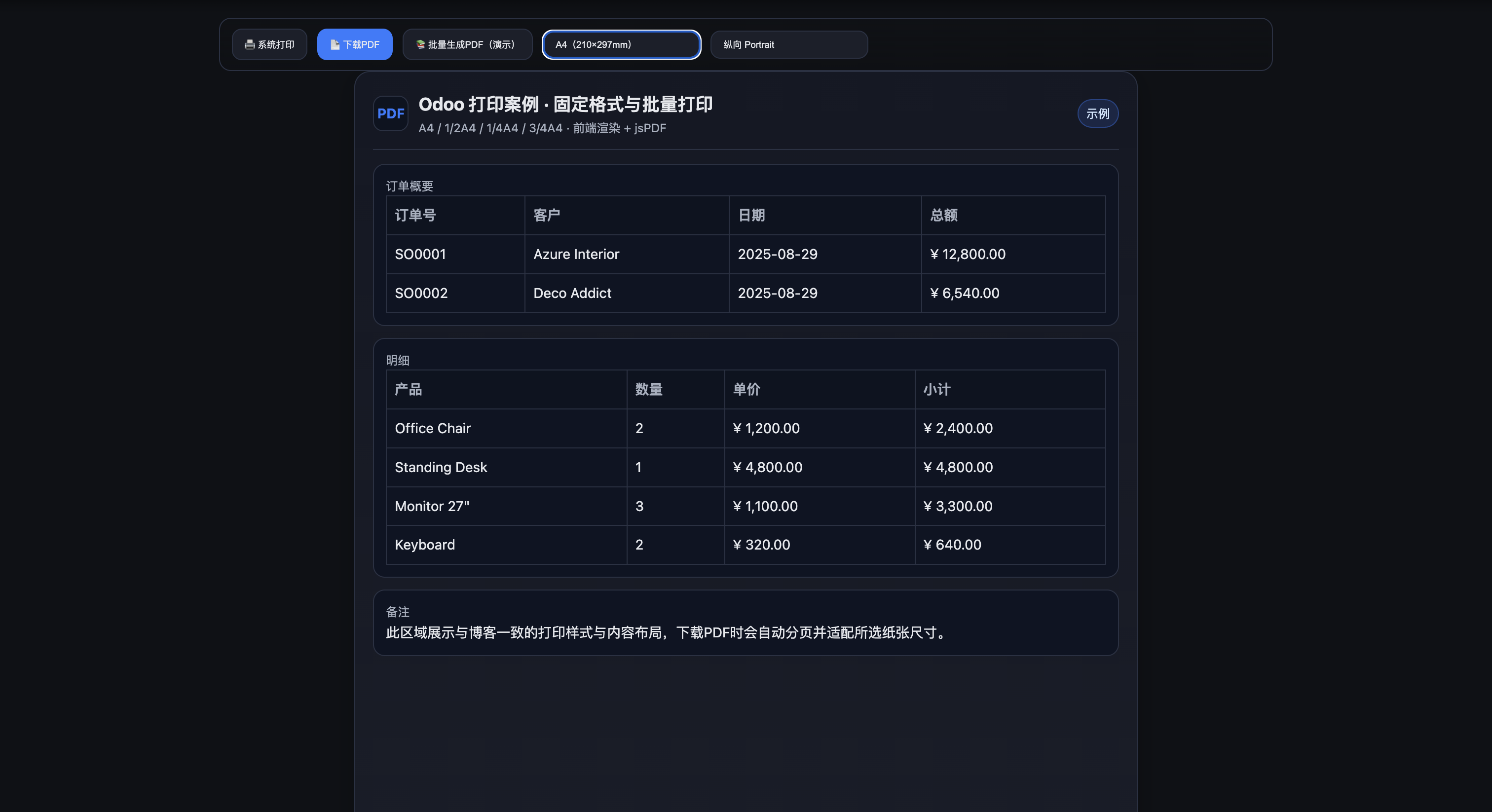Click the Monitor 27" product cell
The width and height of the screenshot is (1492, 812).
point(432,506)
